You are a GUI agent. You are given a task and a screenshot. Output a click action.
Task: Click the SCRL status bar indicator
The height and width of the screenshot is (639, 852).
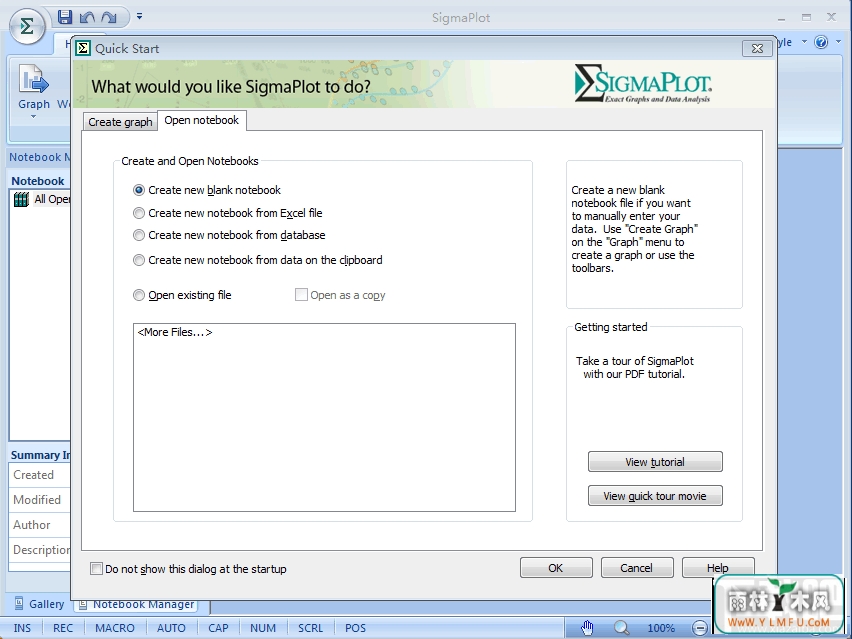[310, 628]
